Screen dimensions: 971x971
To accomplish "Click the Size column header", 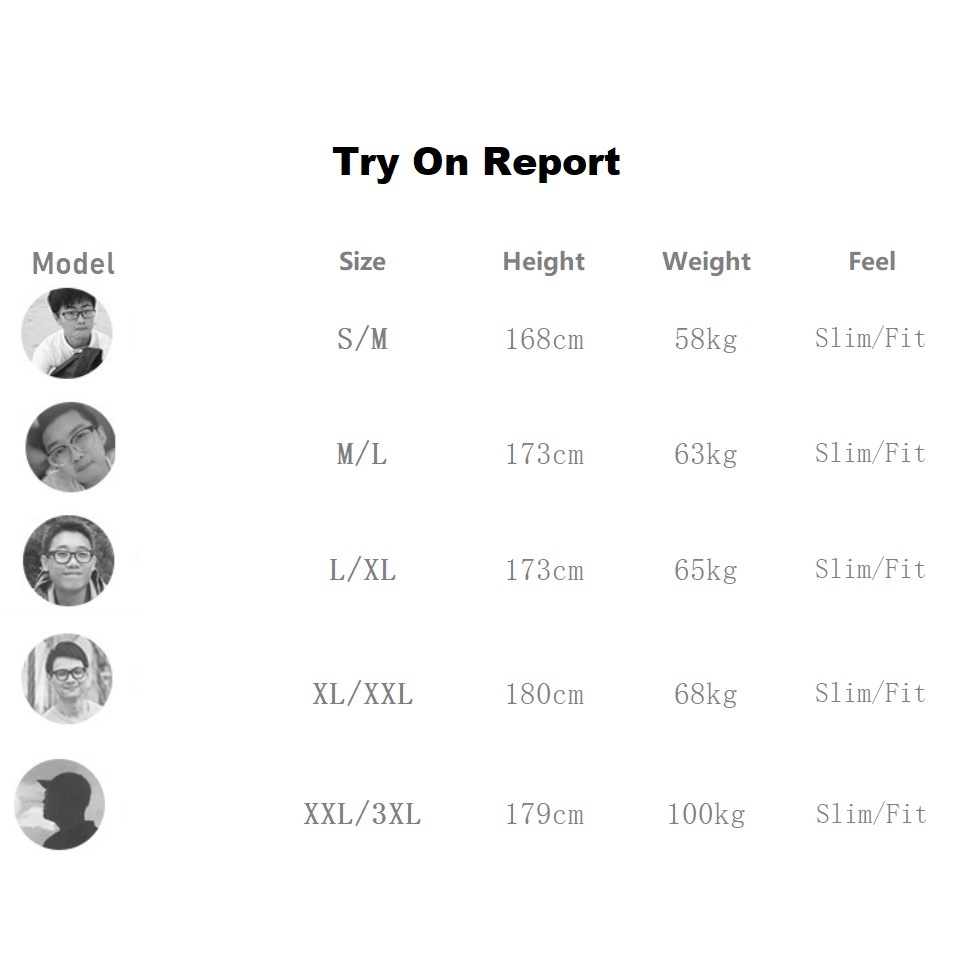I will (x=362, y=262).
